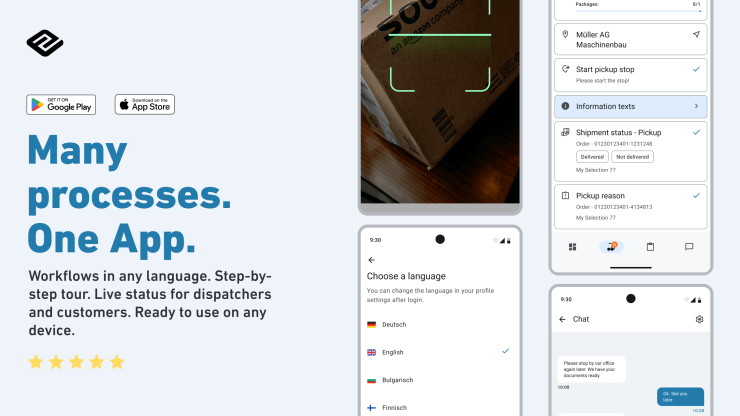The image size is (740, 416).
Task: Open the chat tab in bottom navigation
Action: tap(689, 246)
